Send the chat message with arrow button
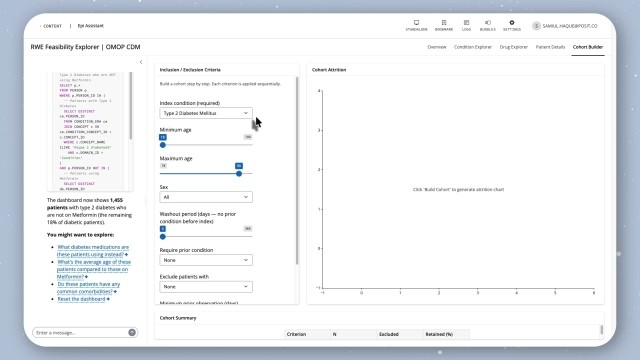 [x=132, y=333]
